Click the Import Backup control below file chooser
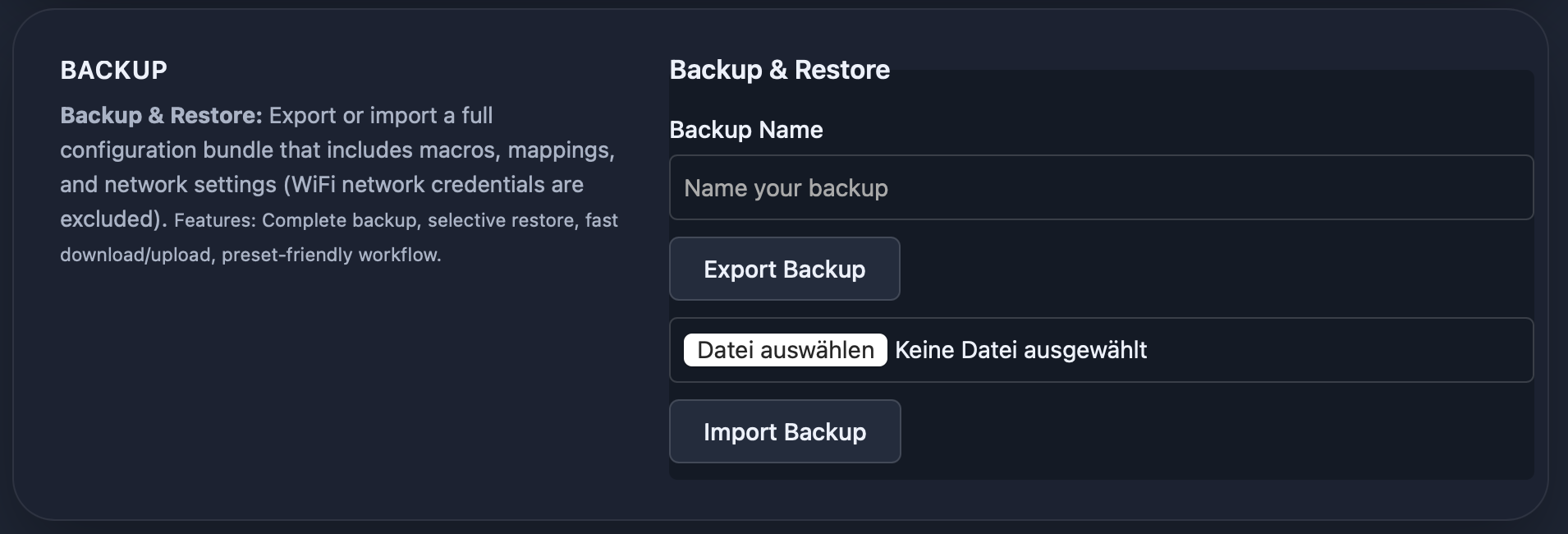1568x534 pixels. click(784, 431)
